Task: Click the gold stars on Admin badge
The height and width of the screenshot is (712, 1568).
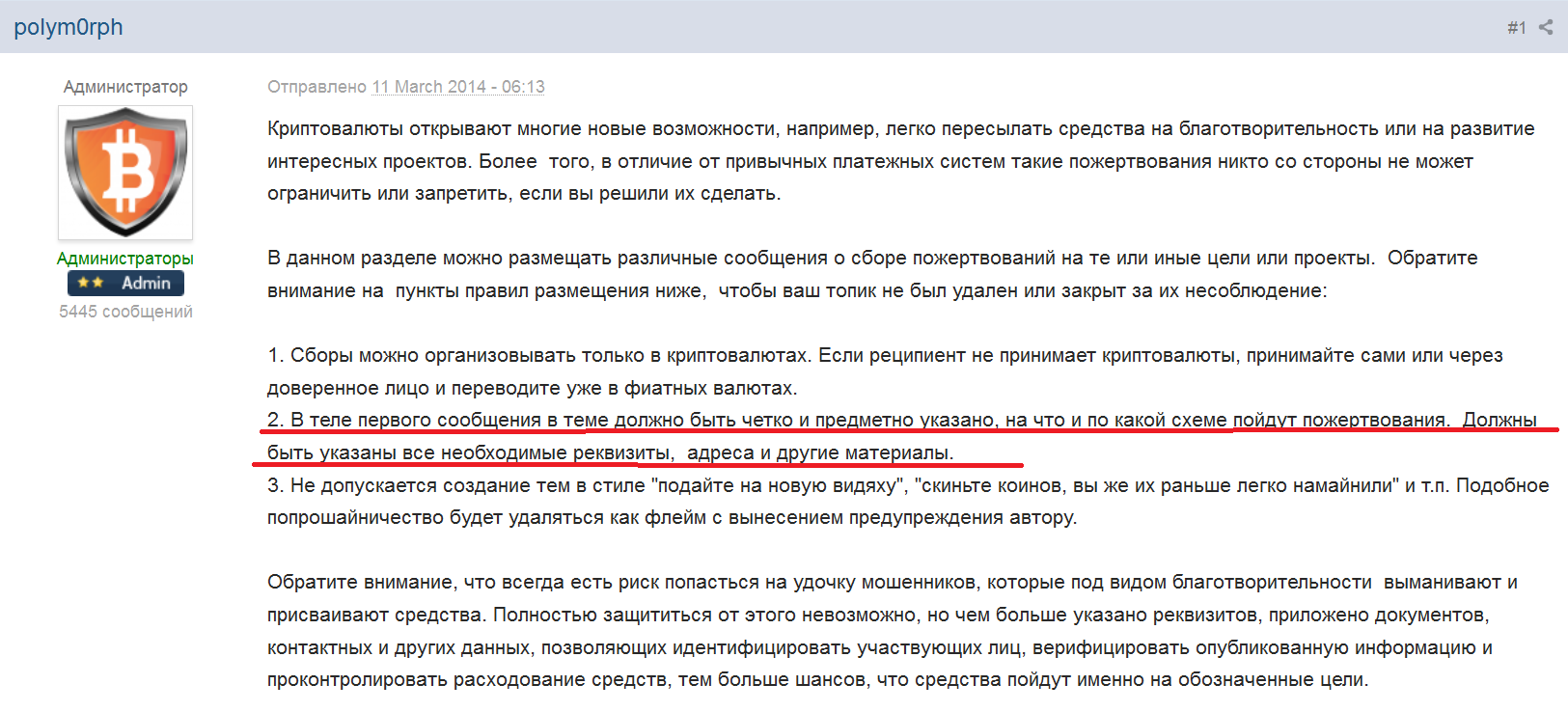Action: pos(91,283)
